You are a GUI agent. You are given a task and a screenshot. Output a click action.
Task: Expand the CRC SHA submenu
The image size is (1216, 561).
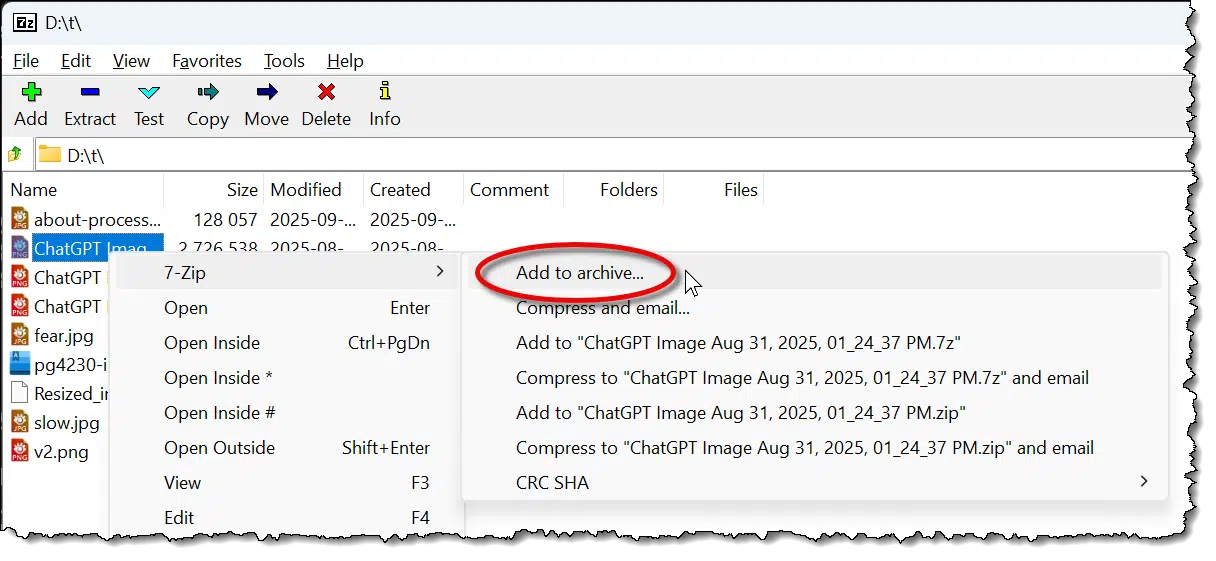click(x=815, y=483)
